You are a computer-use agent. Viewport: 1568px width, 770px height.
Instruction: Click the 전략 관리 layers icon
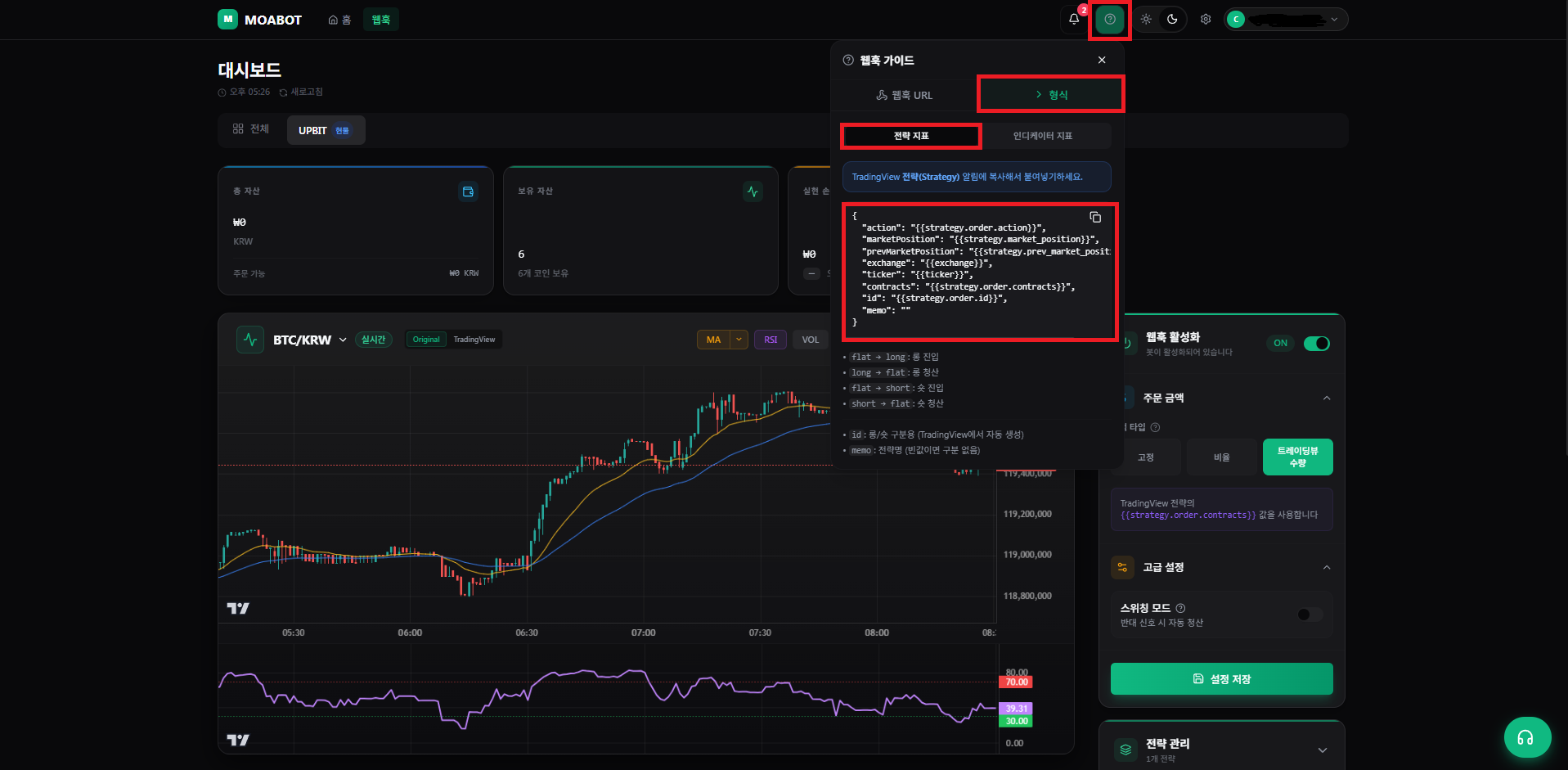click(1126, 750)
